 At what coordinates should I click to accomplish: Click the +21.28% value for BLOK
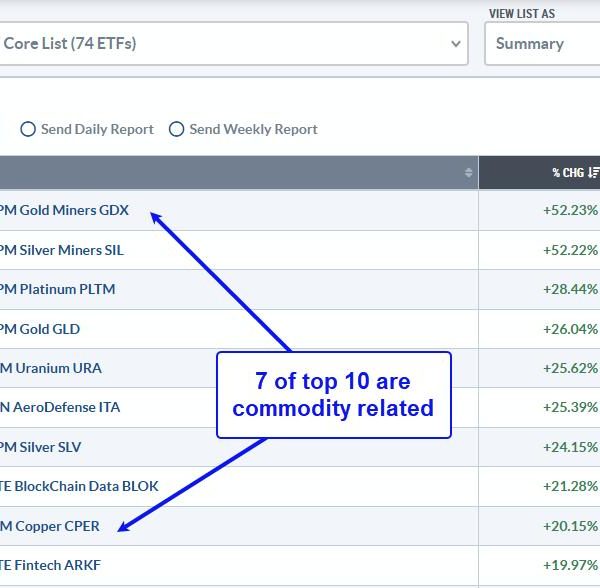[x=570, y=486]
